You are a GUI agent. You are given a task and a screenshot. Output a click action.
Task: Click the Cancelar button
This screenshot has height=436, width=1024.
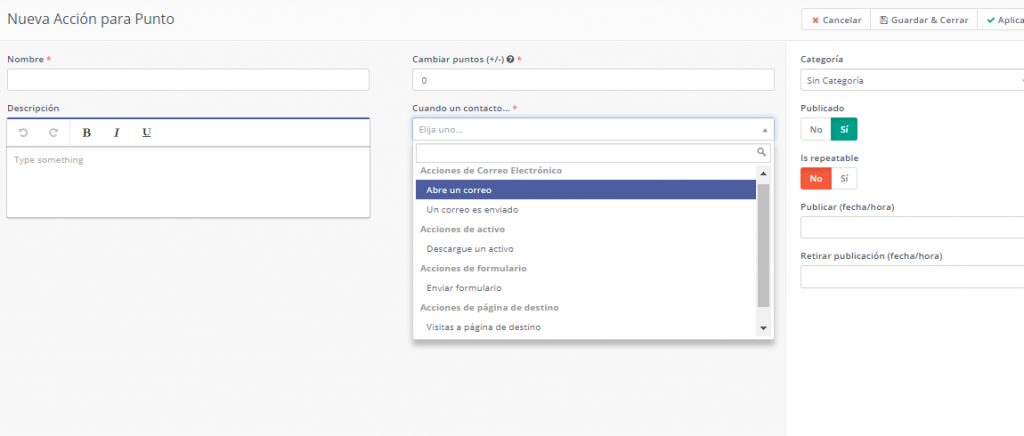[x=836, y=20]
